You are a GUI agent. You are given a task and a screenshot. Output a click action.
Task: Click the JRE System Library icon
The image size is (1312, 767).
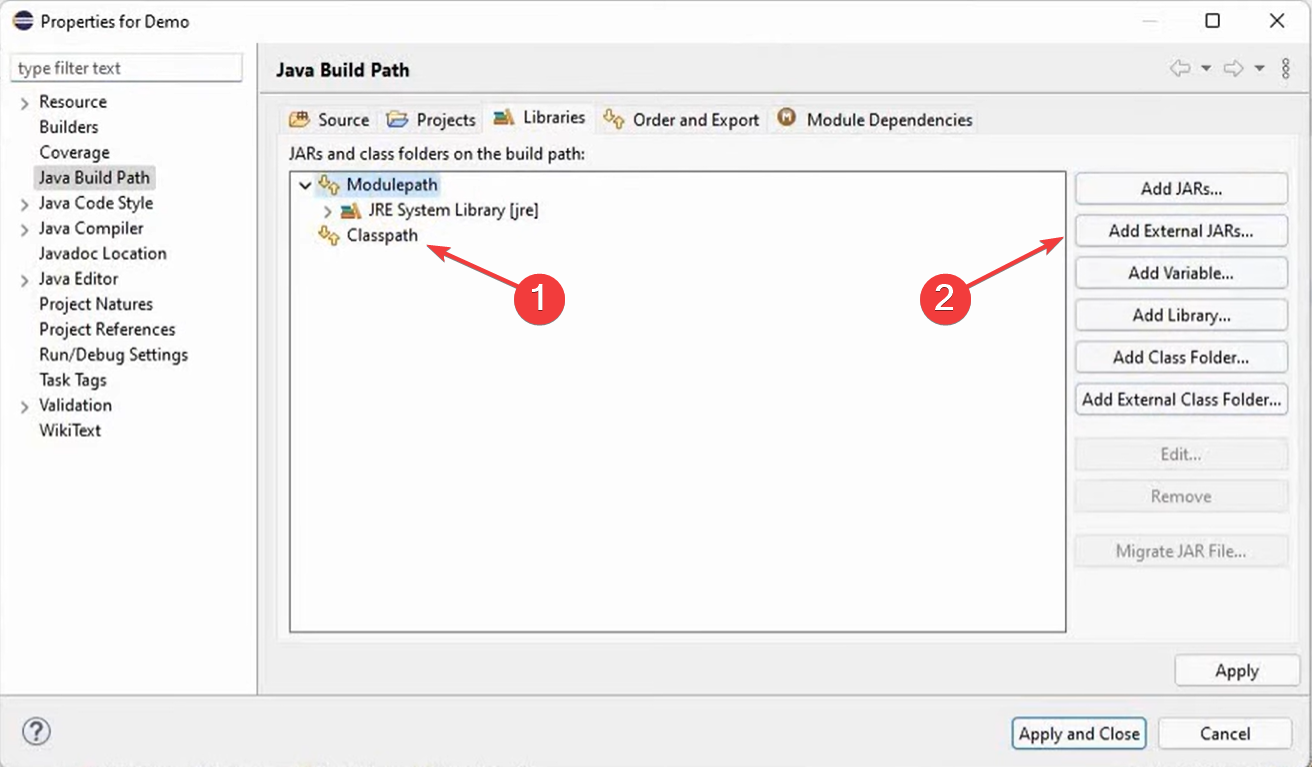[x=351, y=211]
